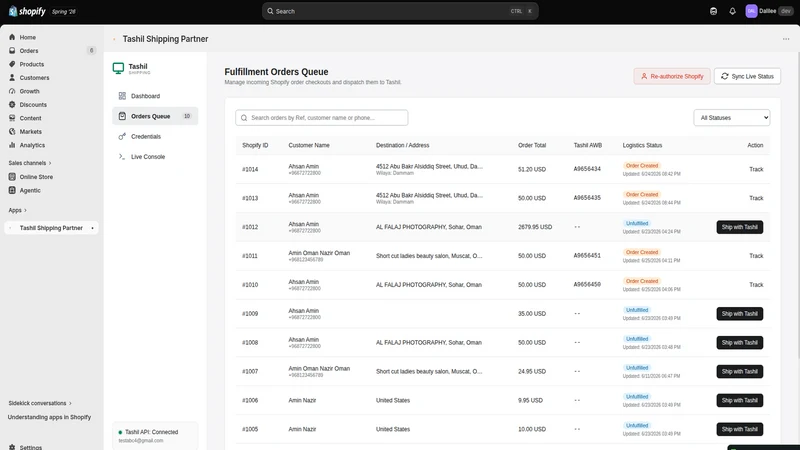The image size is (800, 450).
Task: Click the Products tag icon
Action: point(12,64)
